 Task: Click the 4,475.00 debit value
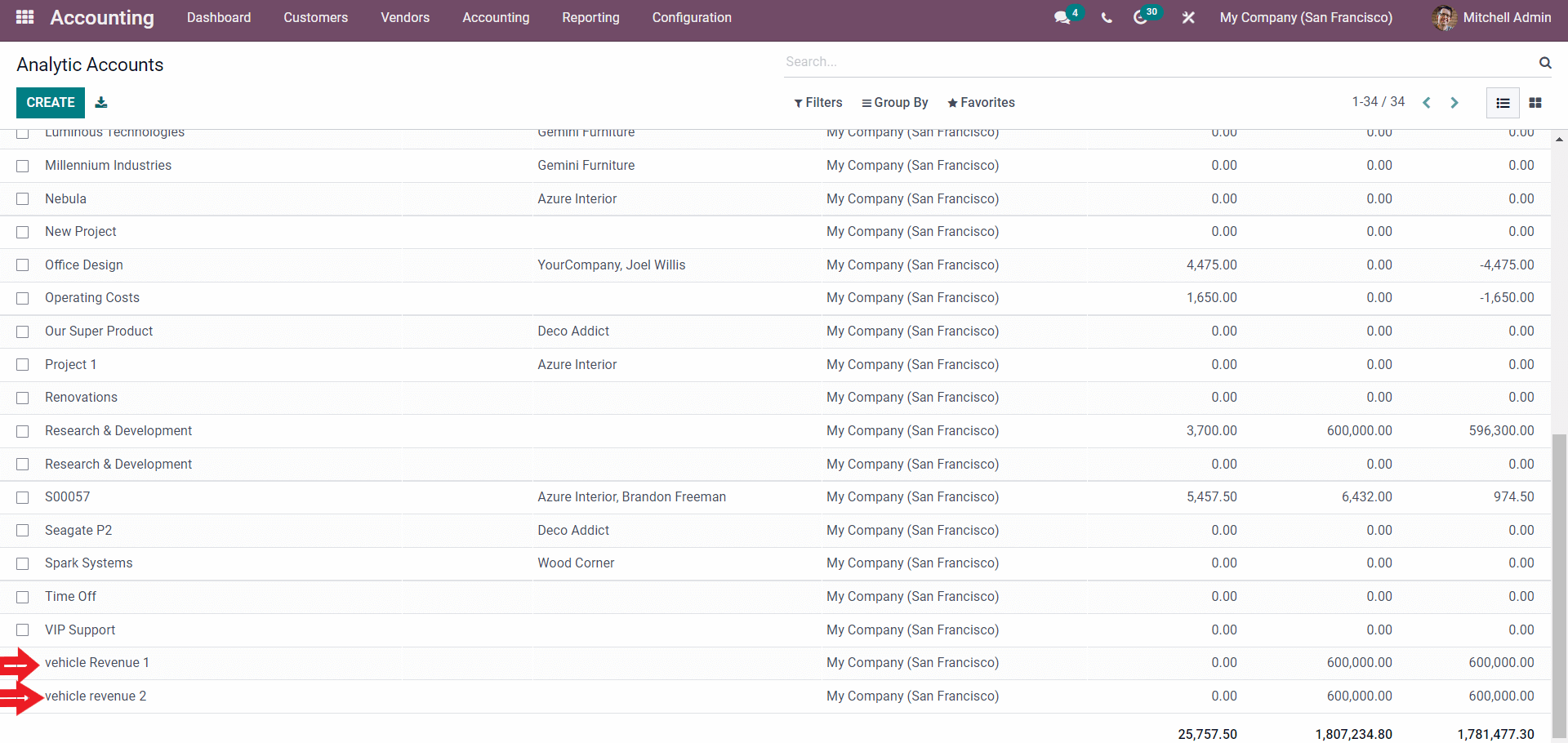pyautogui.click(x=1211, y=265)
